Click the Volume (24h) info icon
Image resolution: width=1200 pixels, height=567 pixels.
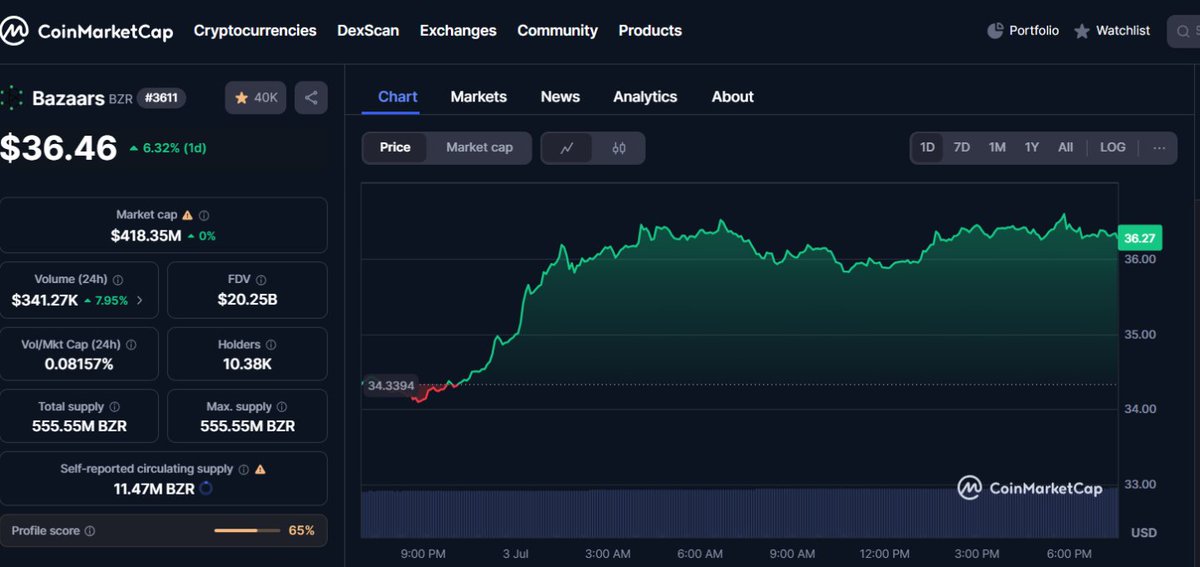[x=118, y=280]
